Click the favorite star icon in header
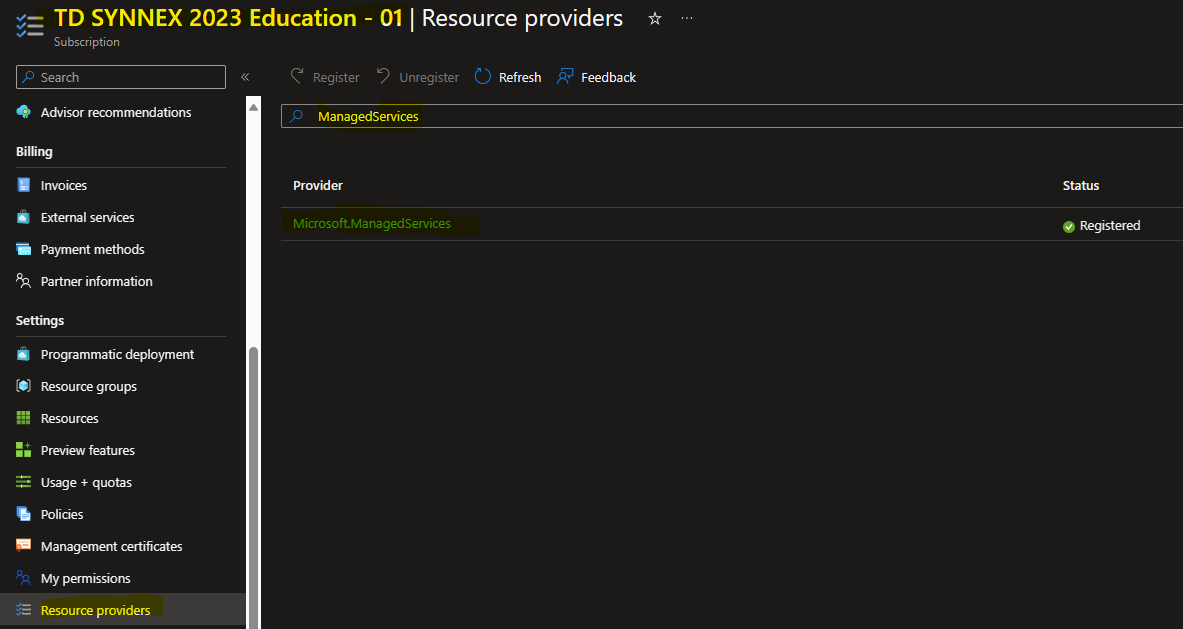The height and width of the screenshot is (629, 1183). pos(655,19)
